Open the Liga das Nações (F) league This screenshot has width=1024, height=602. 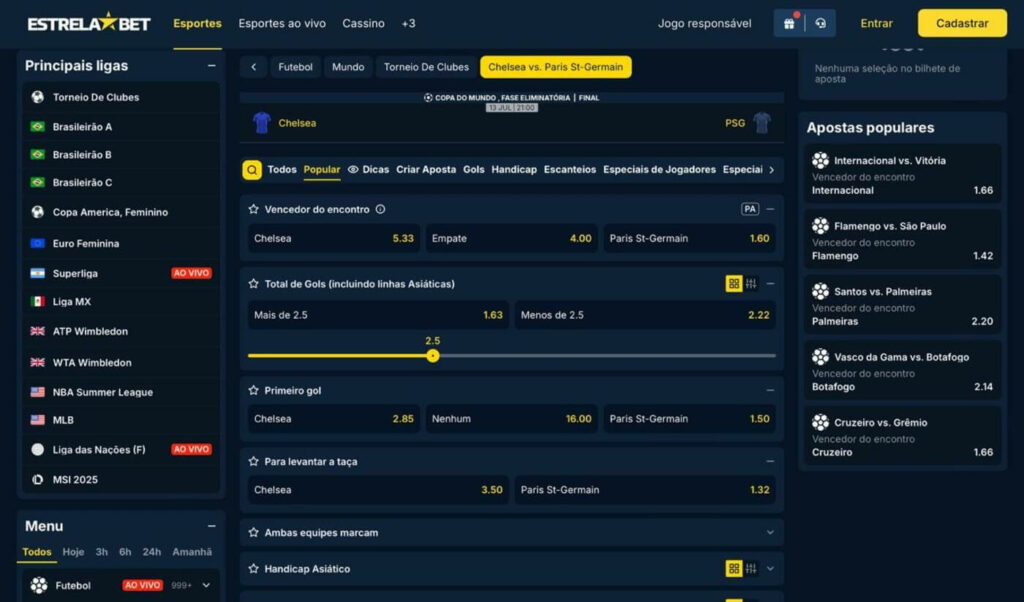(x=121, y=450)
